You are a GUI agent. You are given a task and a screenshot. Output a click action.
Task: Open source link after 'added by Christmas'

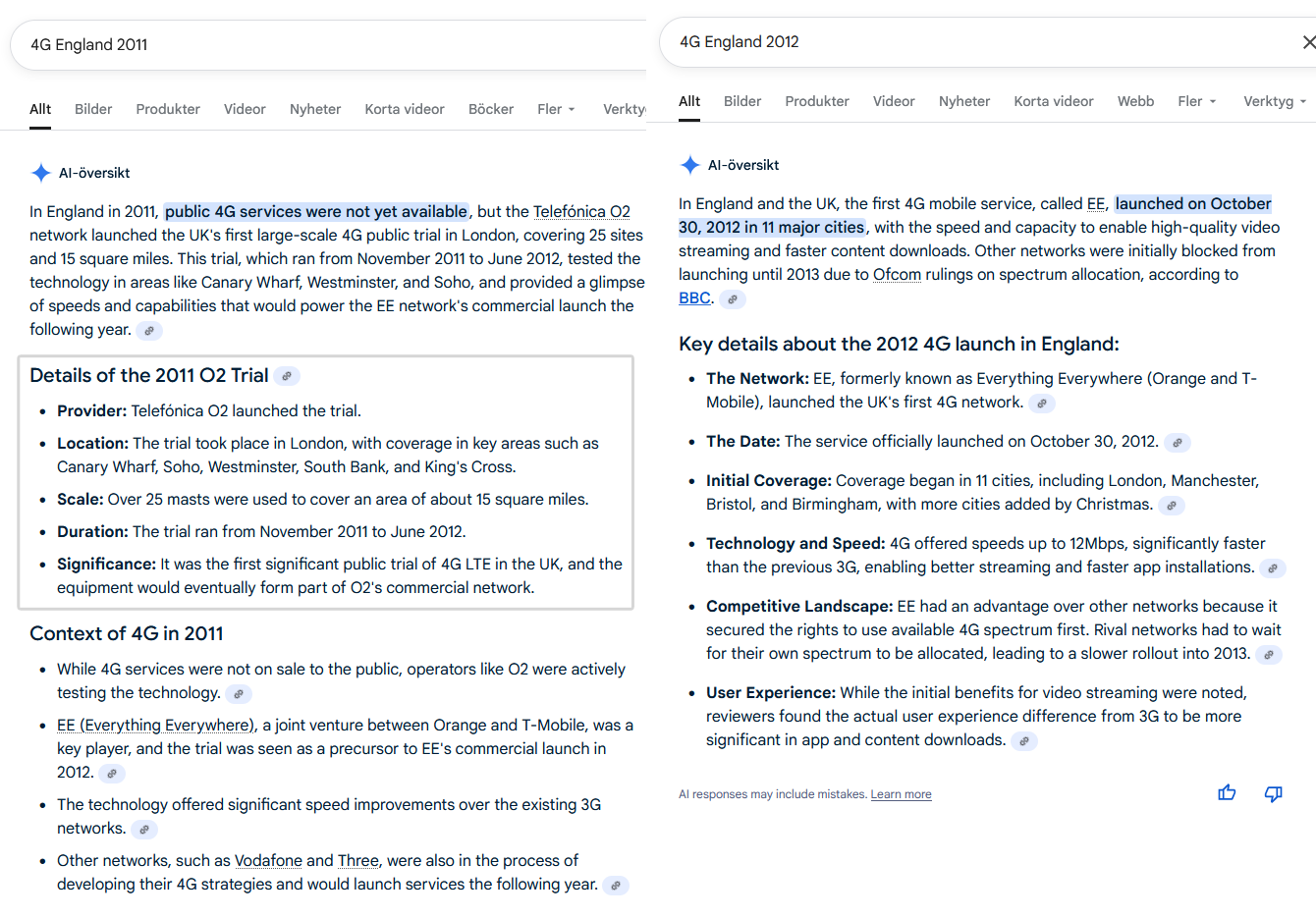click(x=1172, y=506)
